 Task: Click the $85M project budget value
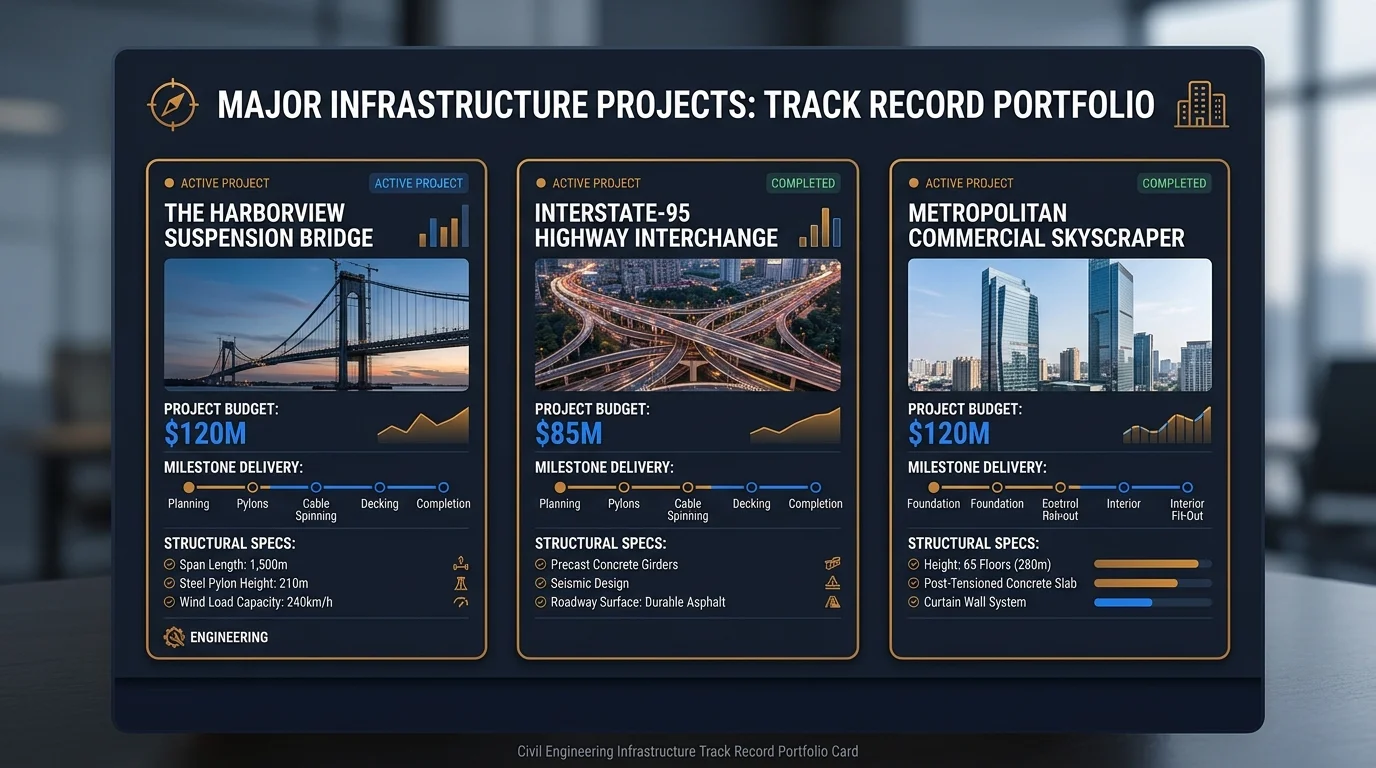[x=569, y=433]
